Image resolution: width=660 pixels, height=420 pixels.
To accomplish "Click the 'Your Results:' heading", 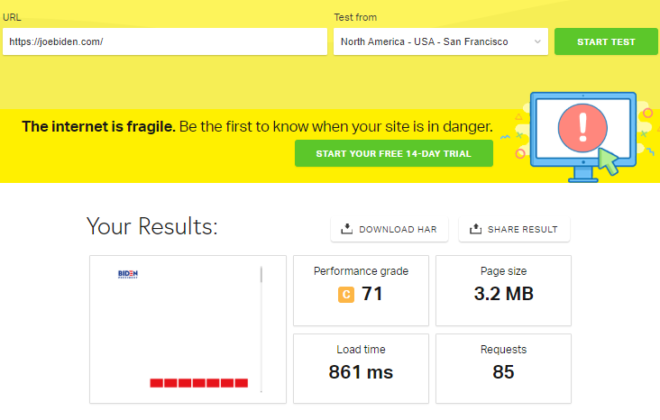I will pos(152,226).
